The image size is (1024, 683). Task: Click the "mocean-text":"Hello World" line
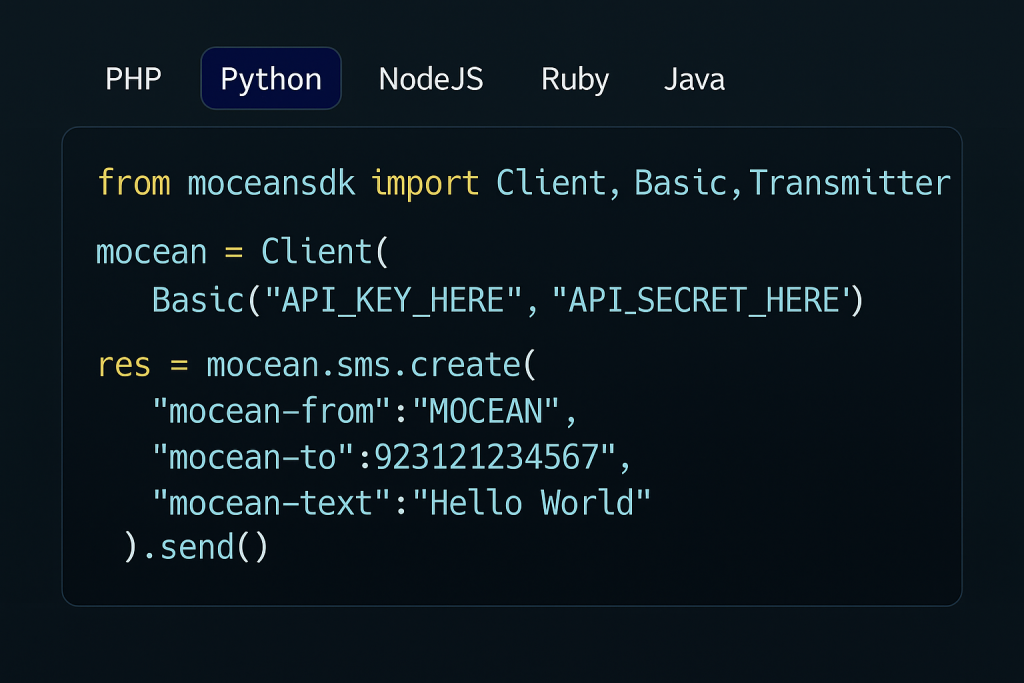[x=401, y=503]
